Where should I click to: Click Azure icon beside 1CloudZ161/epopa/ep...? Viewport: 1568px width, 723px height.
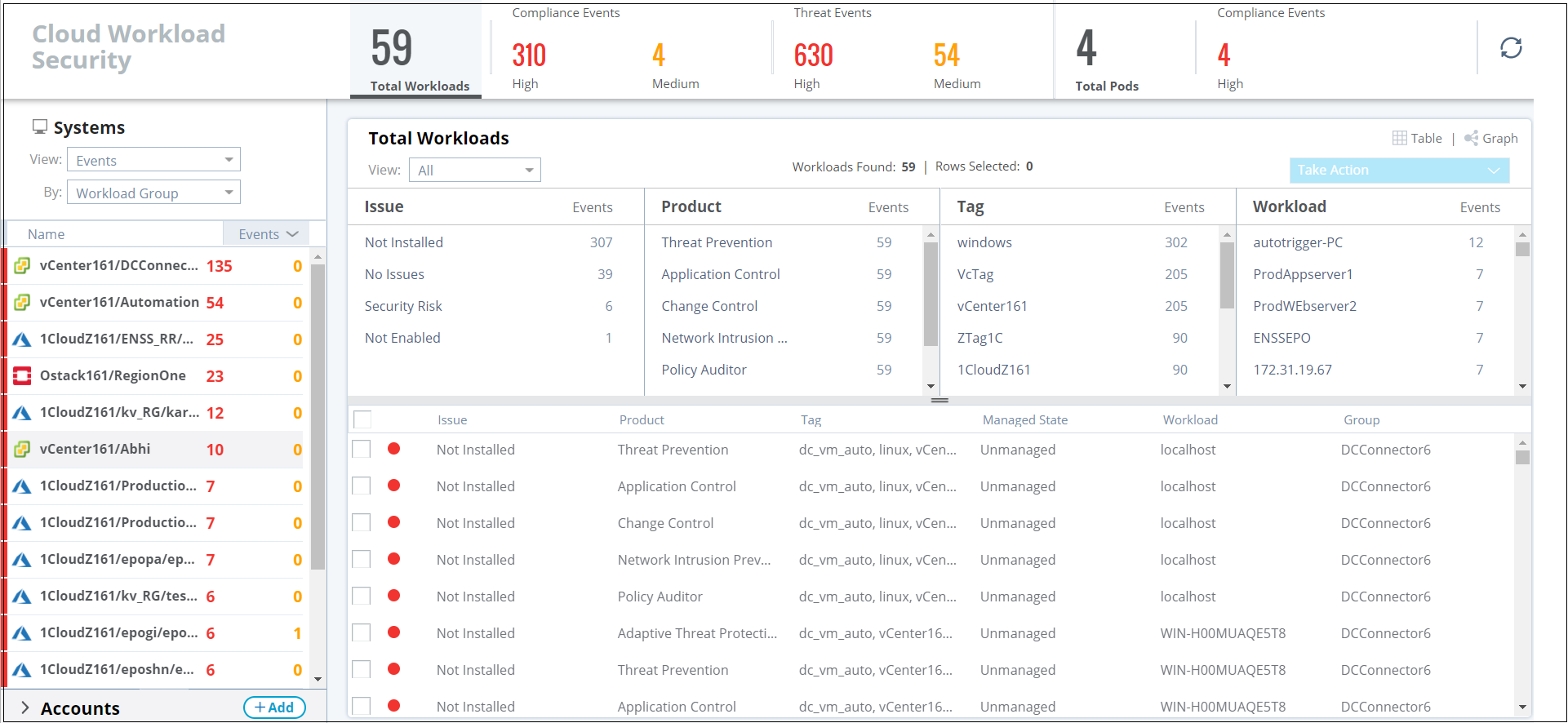point(22,559)
